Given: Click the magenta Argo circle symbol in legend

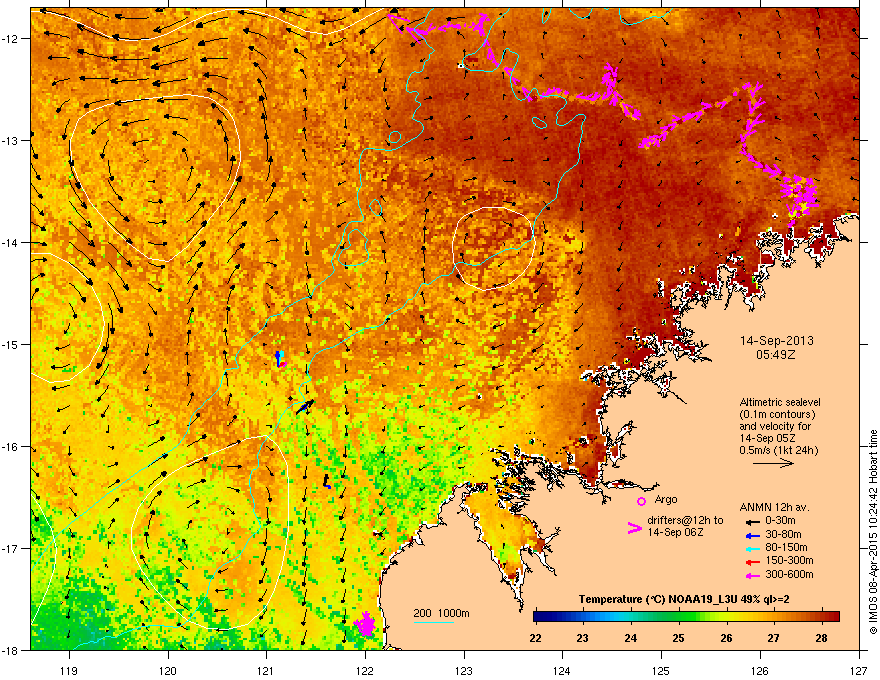Looking at the screenshot, I should click(x=641, y=501).
